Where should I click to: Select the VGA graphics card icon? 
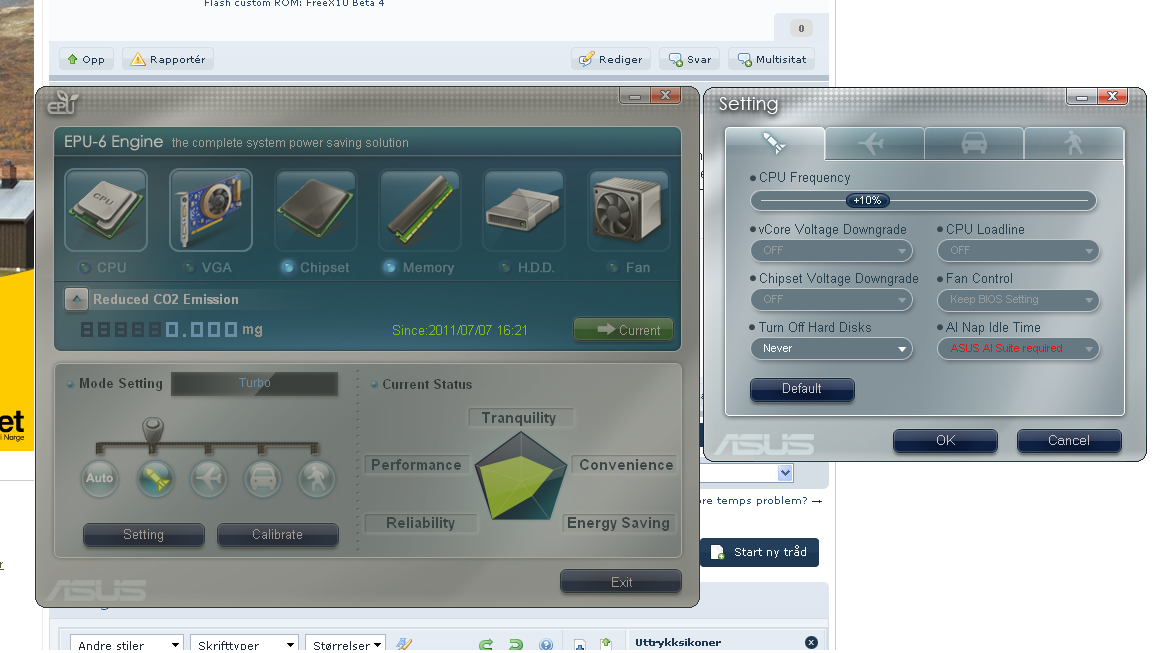(211, 210)
